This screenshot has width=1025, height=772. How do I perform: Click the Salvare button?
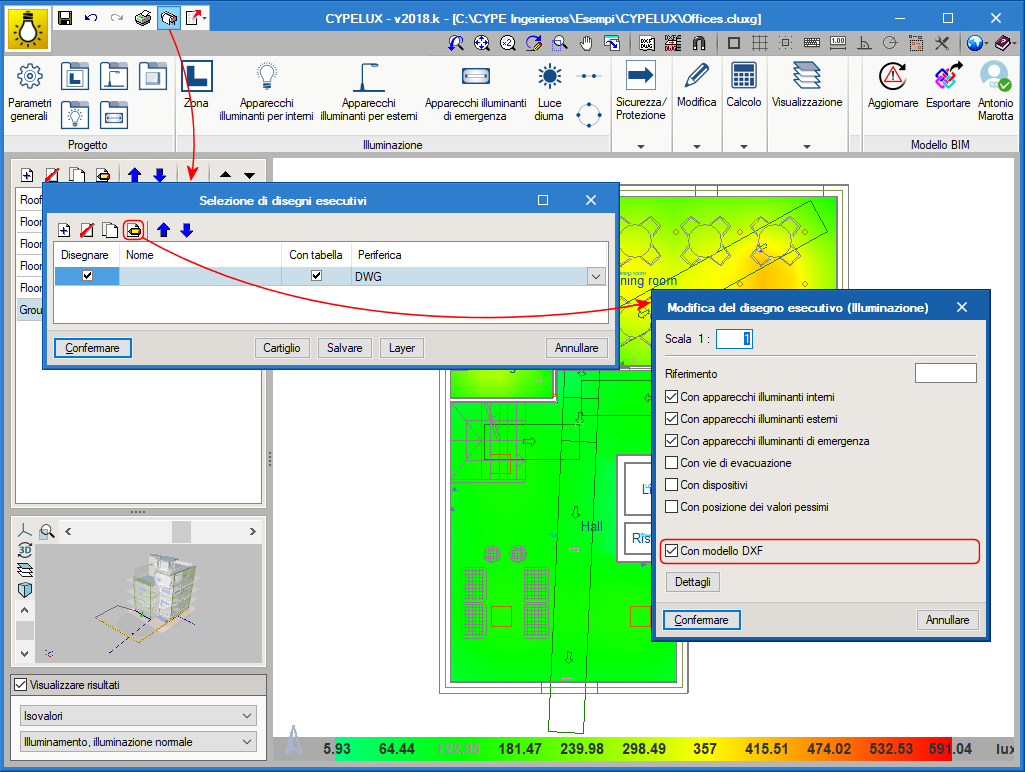click(x=344, y=348)
